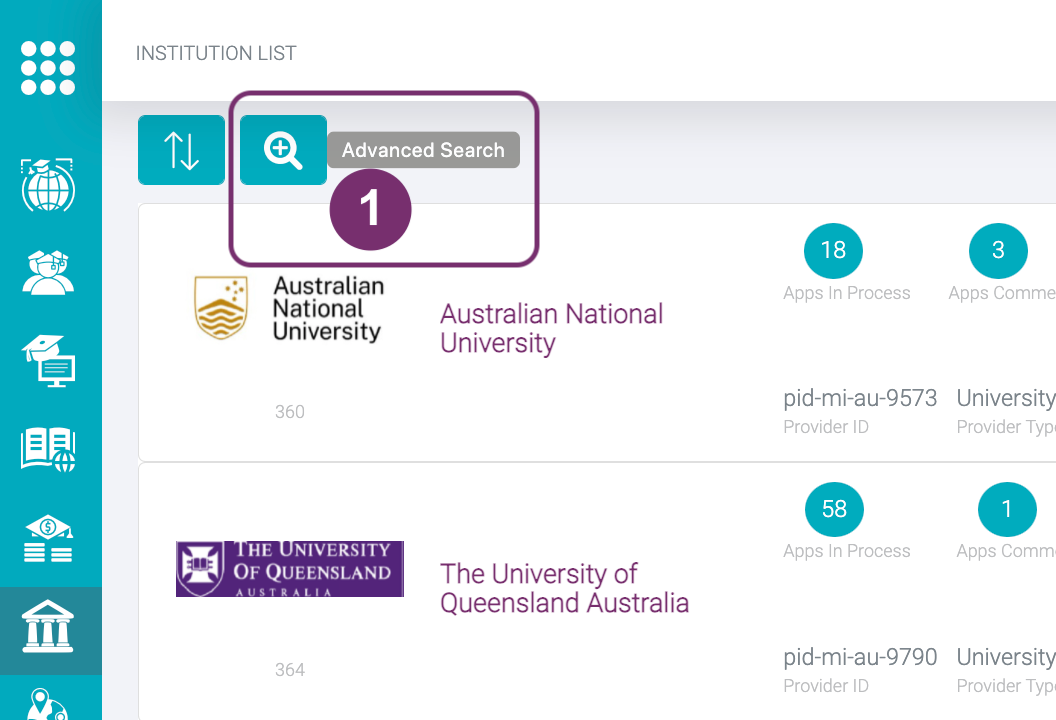This screenshot has width=1056, height=720.
Task: Select Provider ID pid-mi-au-9573
Action: tap(860, 398)
